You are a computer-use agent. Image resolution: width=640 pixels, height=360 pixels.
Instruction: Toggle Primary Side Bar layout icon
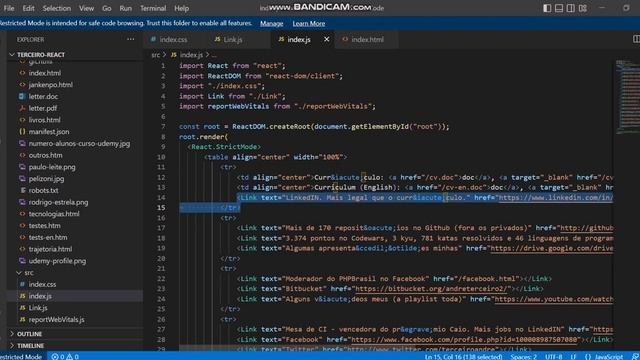(x=547, y=8)
